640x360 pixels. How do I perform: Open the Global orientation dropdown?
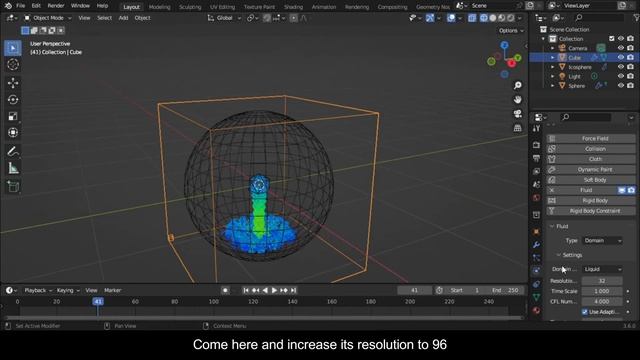(x=224, y=18)
